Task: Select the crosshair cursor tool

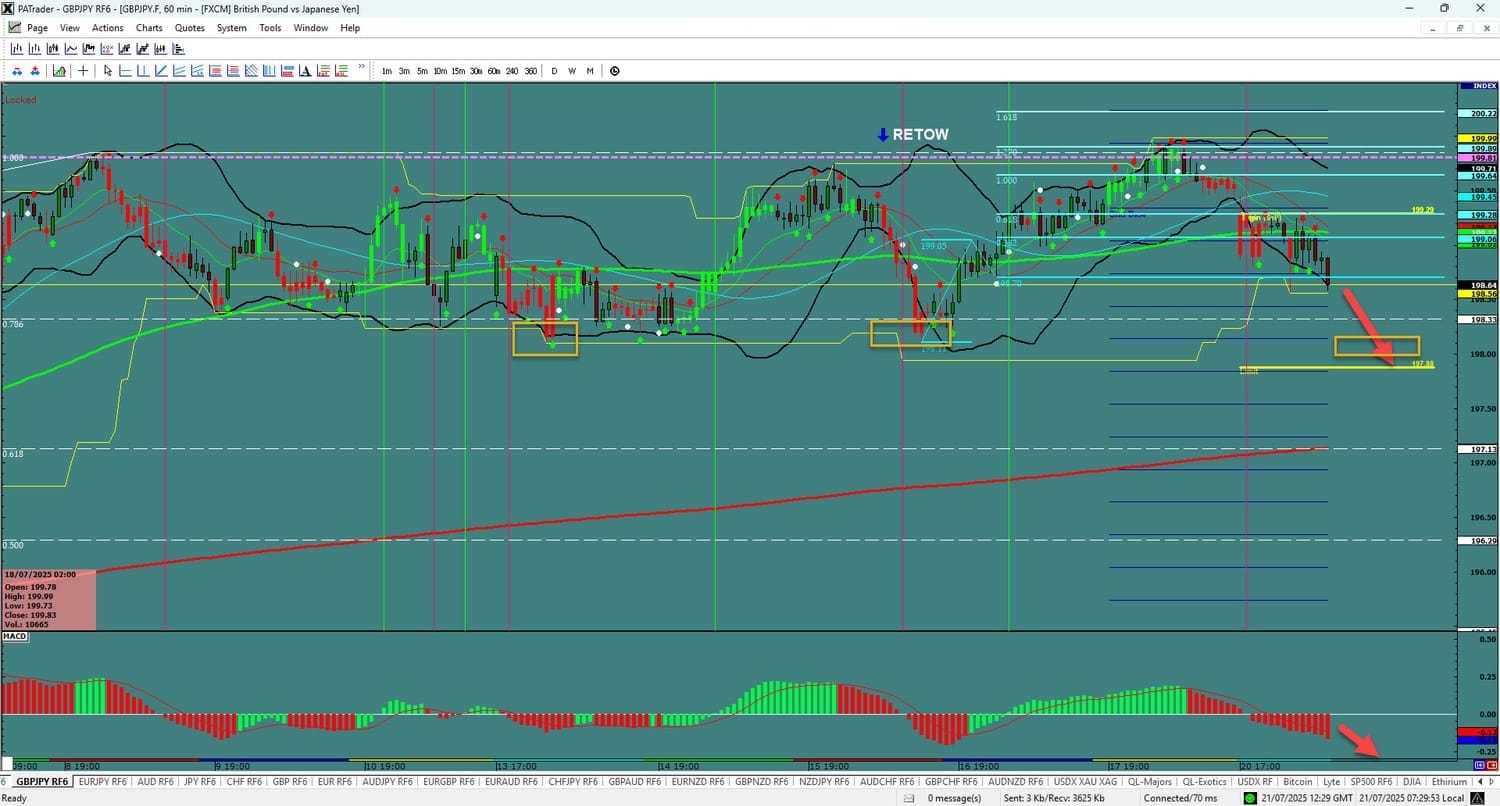Action: (83, 71)
